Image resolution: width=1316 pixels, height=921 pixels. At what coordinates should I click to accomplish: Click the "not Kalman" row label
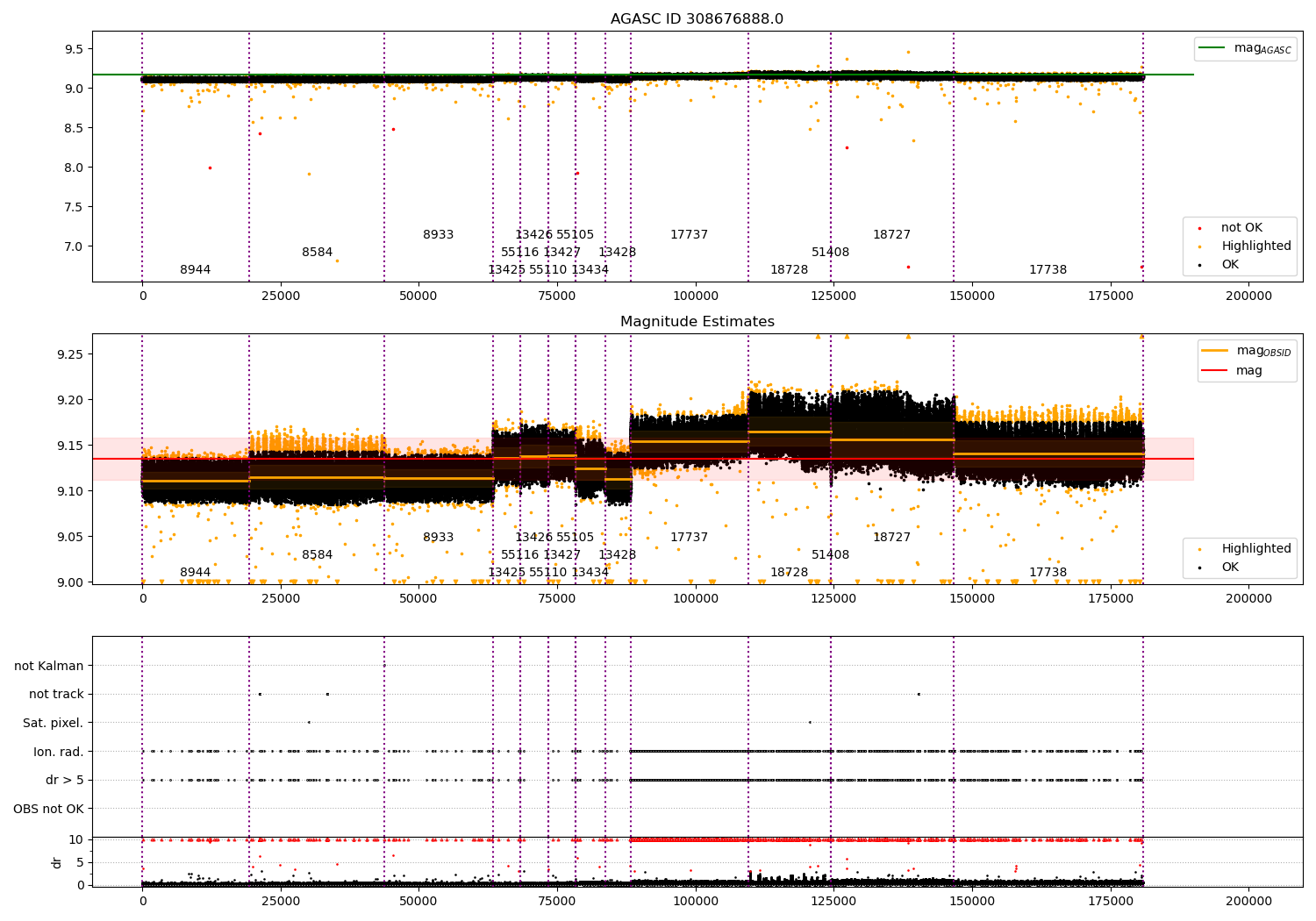point(49,667)
